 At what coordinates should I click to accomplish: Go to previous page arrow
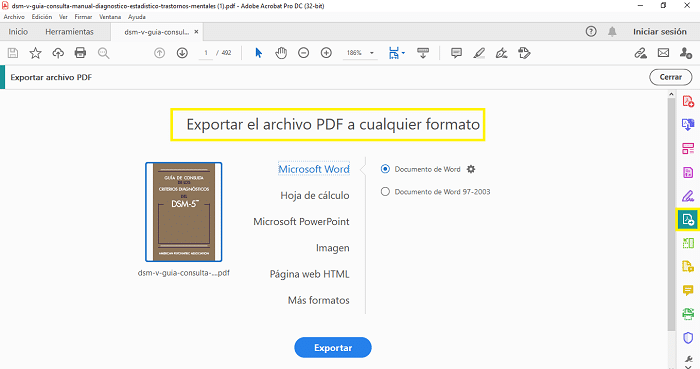tap(159, 53)
